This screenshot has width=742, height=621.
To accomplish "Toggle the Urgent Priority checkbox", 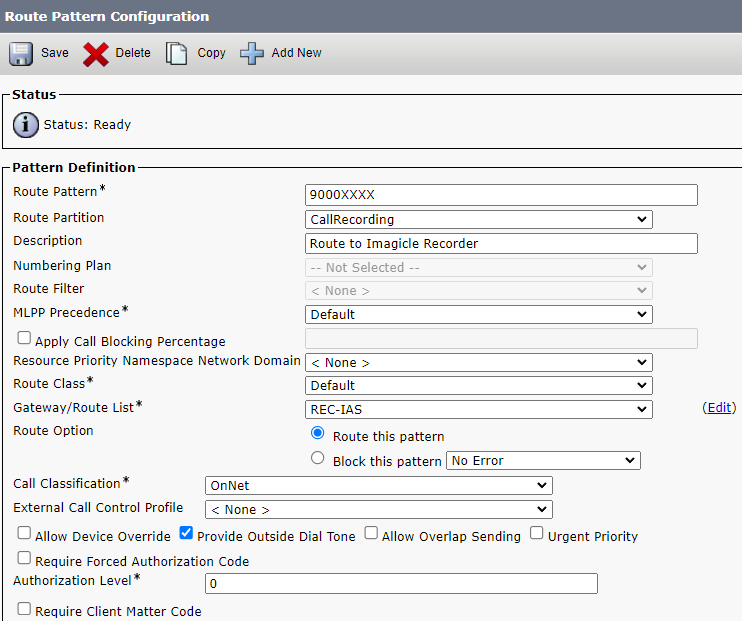I will click(x=537, y=534).
